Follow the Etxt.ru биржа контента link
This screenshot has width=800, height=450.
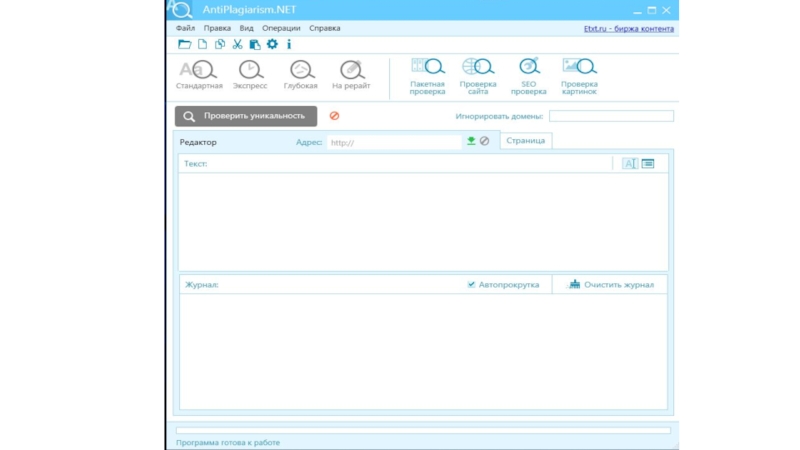[x=628, y=29]
